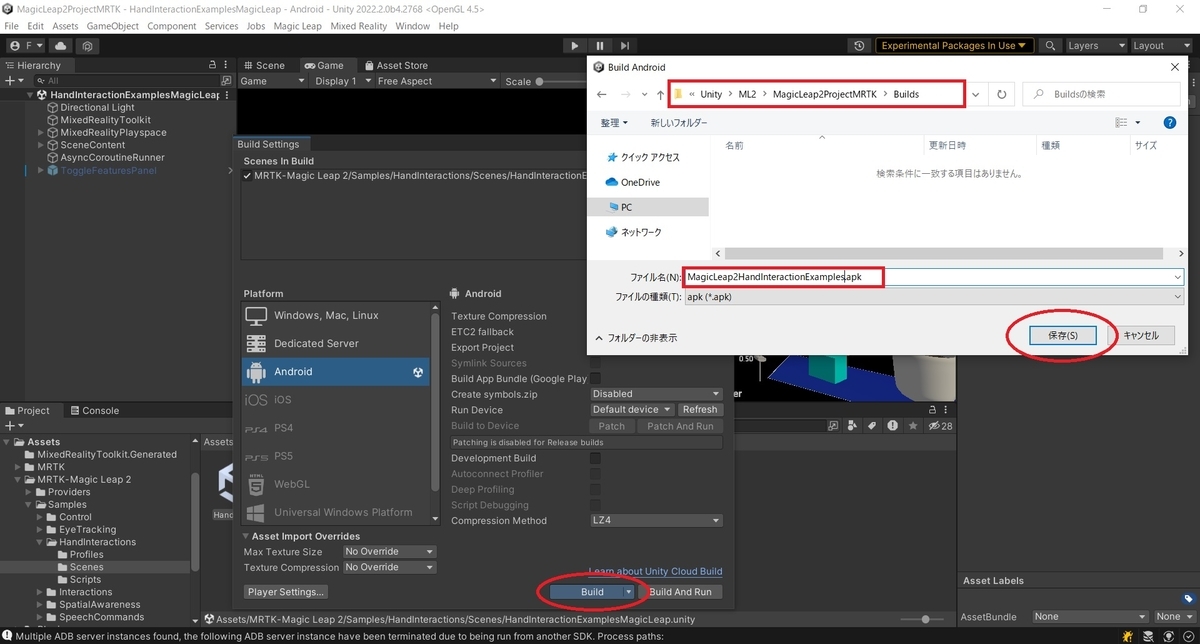1200x644 pixels.
Task: Click the Play button in Unity toolbar
Action: [x=574, y=45]
